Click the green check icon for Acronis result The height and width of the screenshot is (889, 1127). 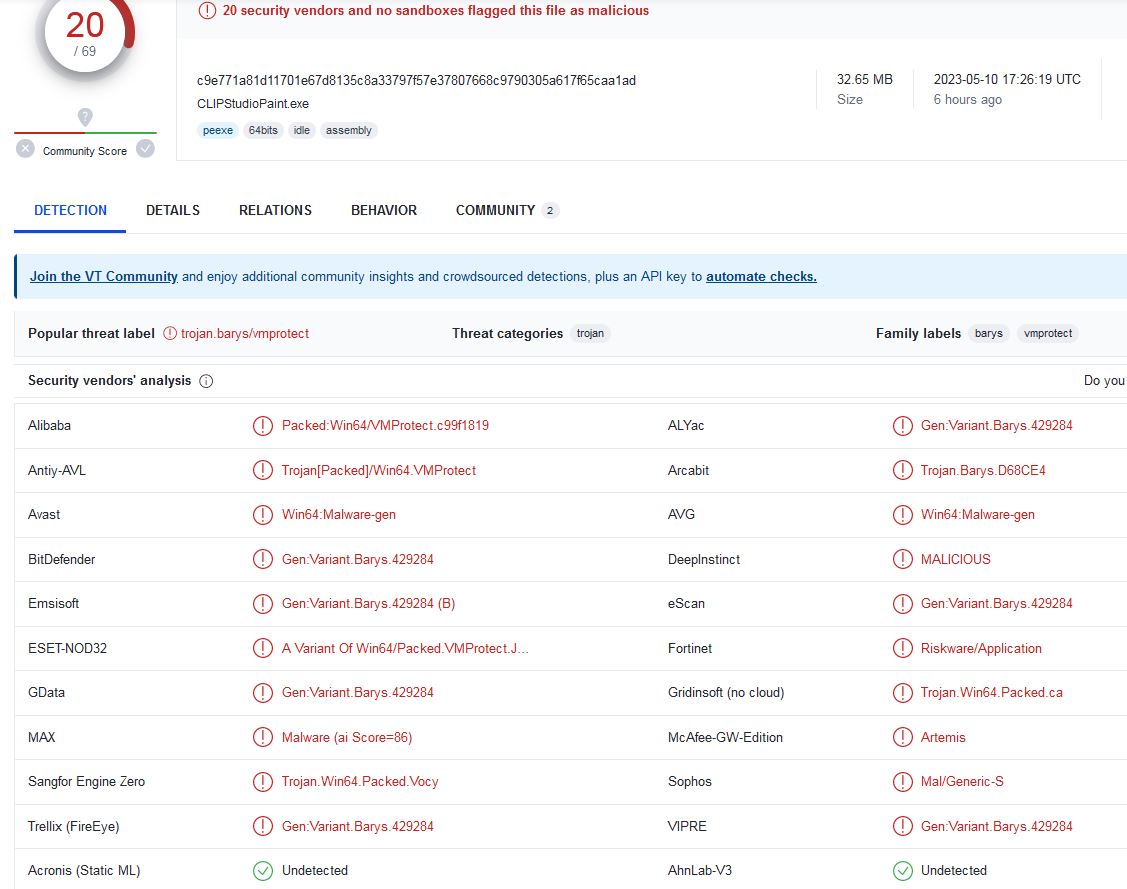point(262,871)
